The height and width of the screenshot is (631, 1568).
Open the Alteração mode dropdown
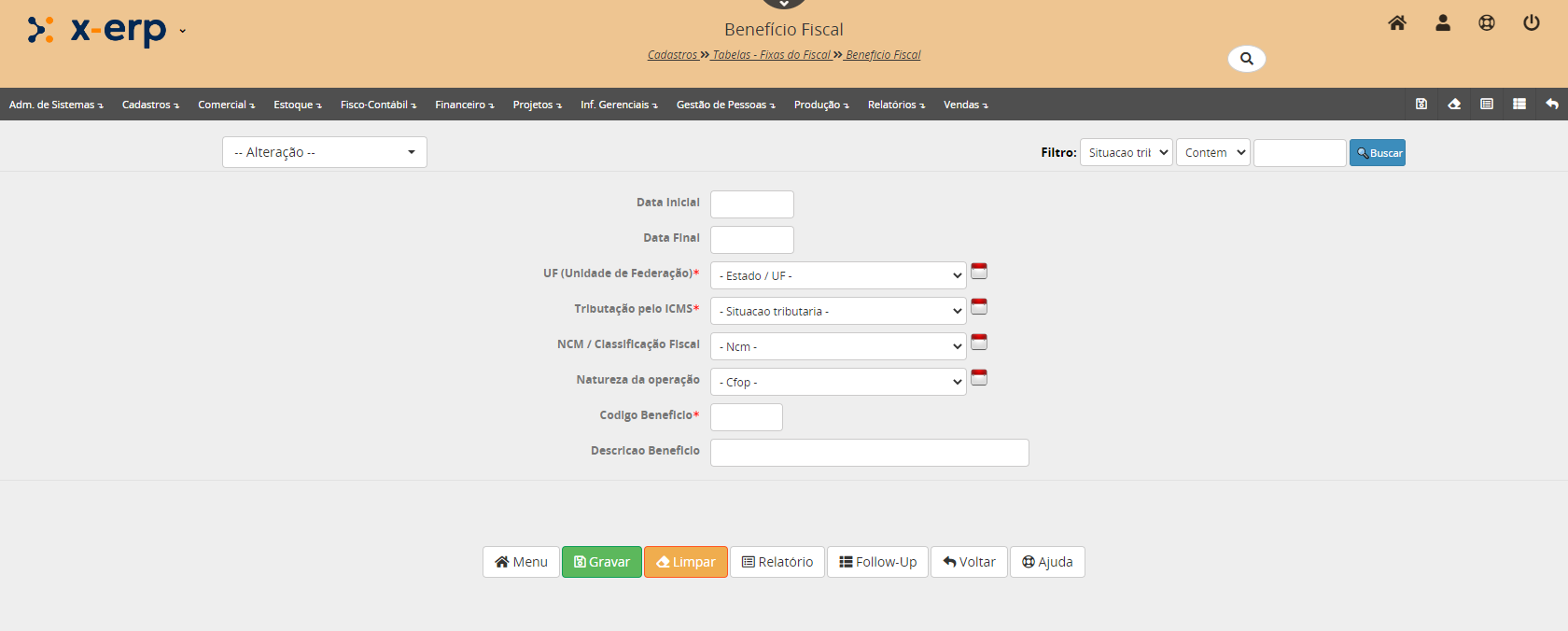324,152
